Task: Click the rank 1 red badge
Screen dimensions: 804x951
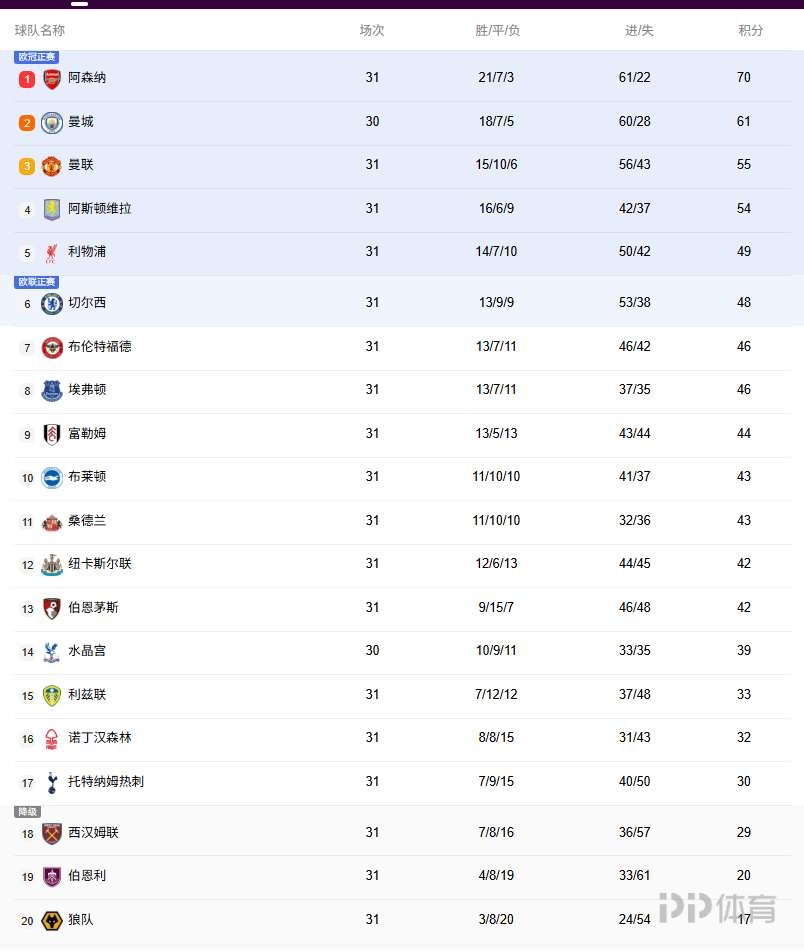Action: (27, 79)
